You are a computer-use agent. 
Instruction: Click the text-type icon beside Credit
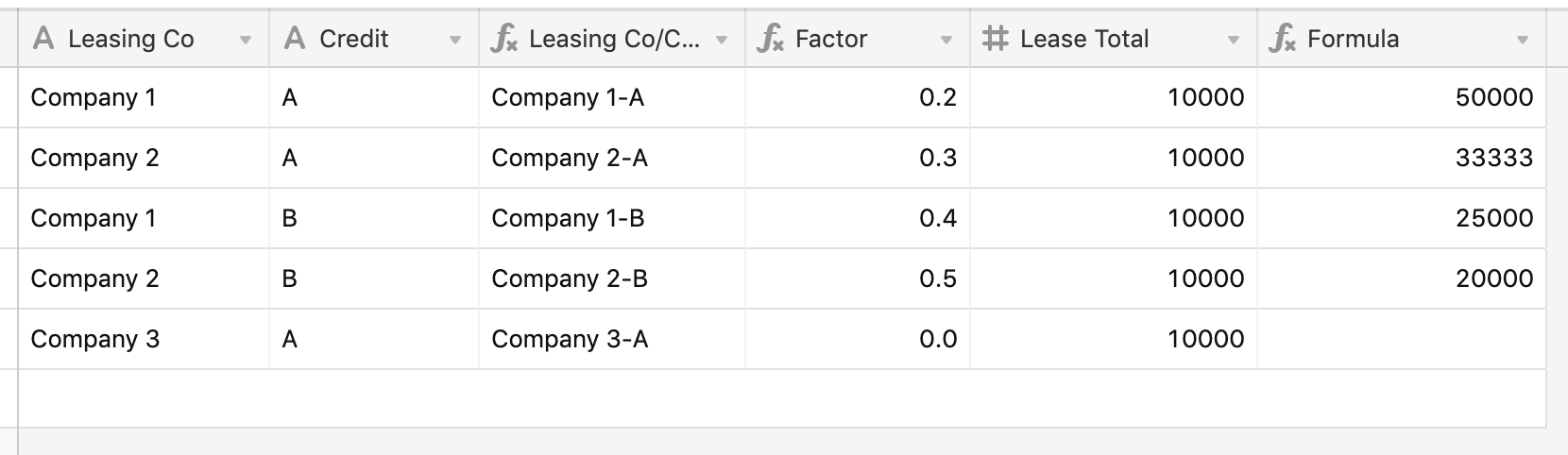click(x=295, y=38)
